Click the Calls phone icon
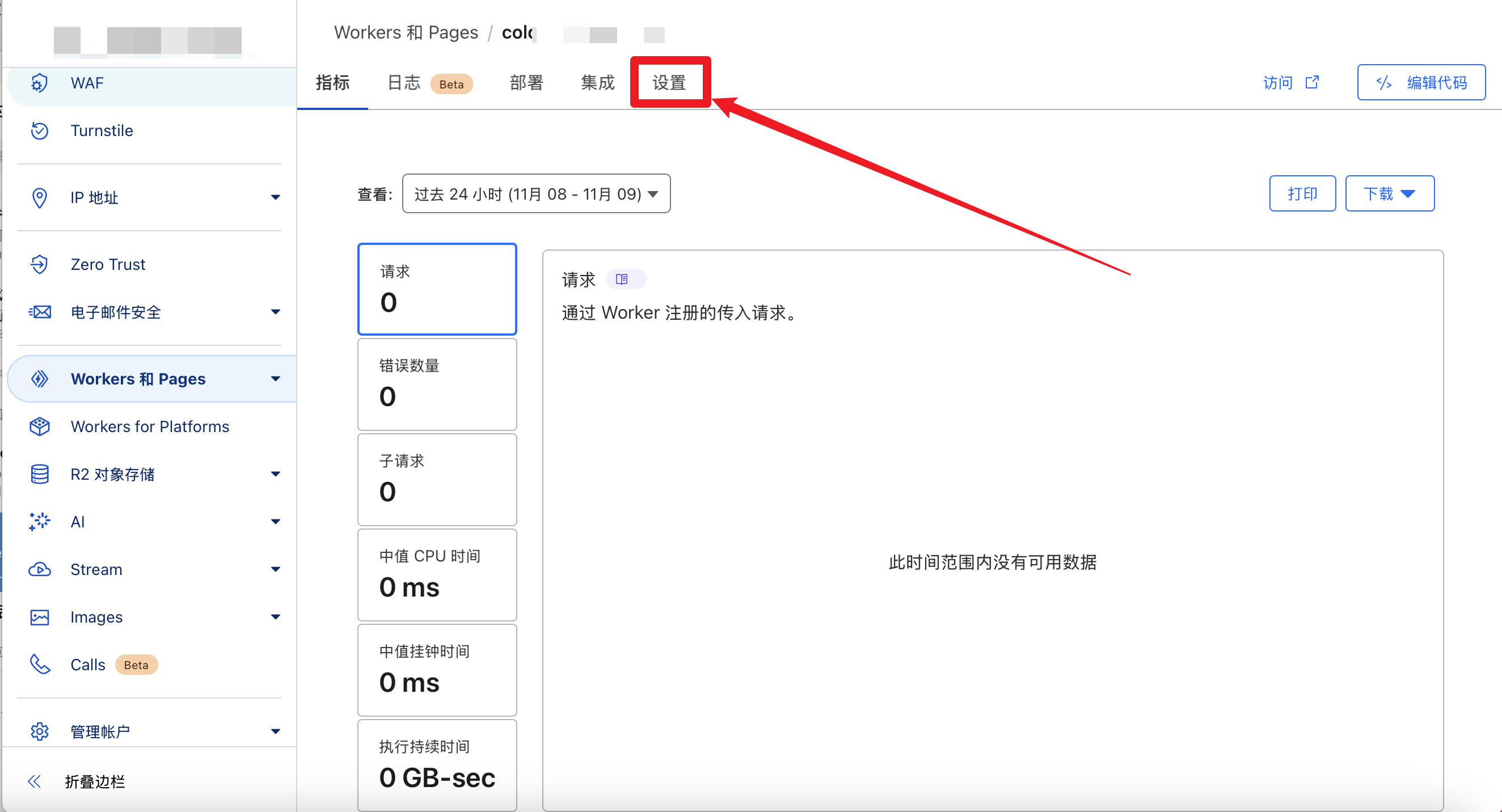Viewport: 1502px width, 812px height. click(x=39, y=665)
